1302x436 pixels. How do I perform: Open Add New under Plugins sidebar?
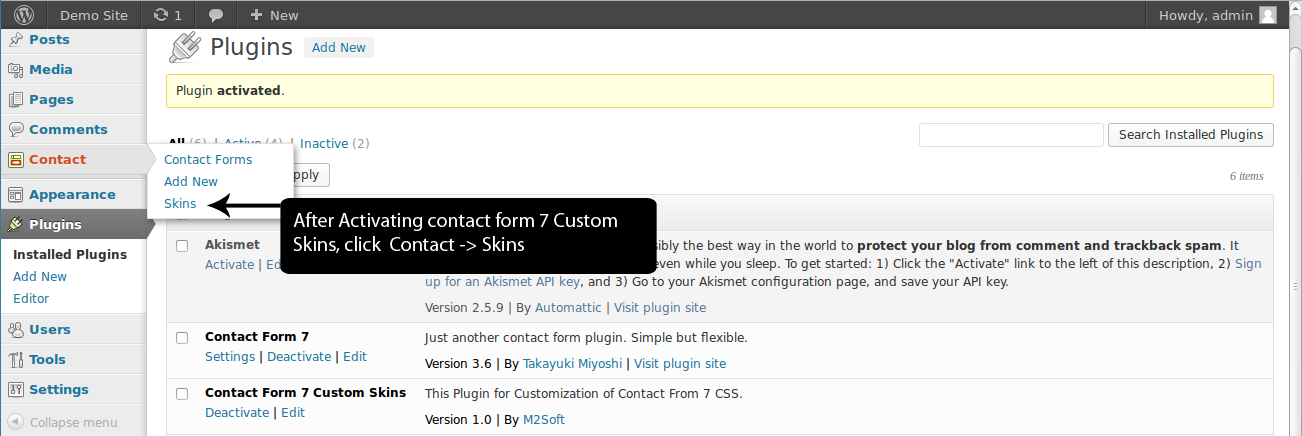tap(40, 277)
